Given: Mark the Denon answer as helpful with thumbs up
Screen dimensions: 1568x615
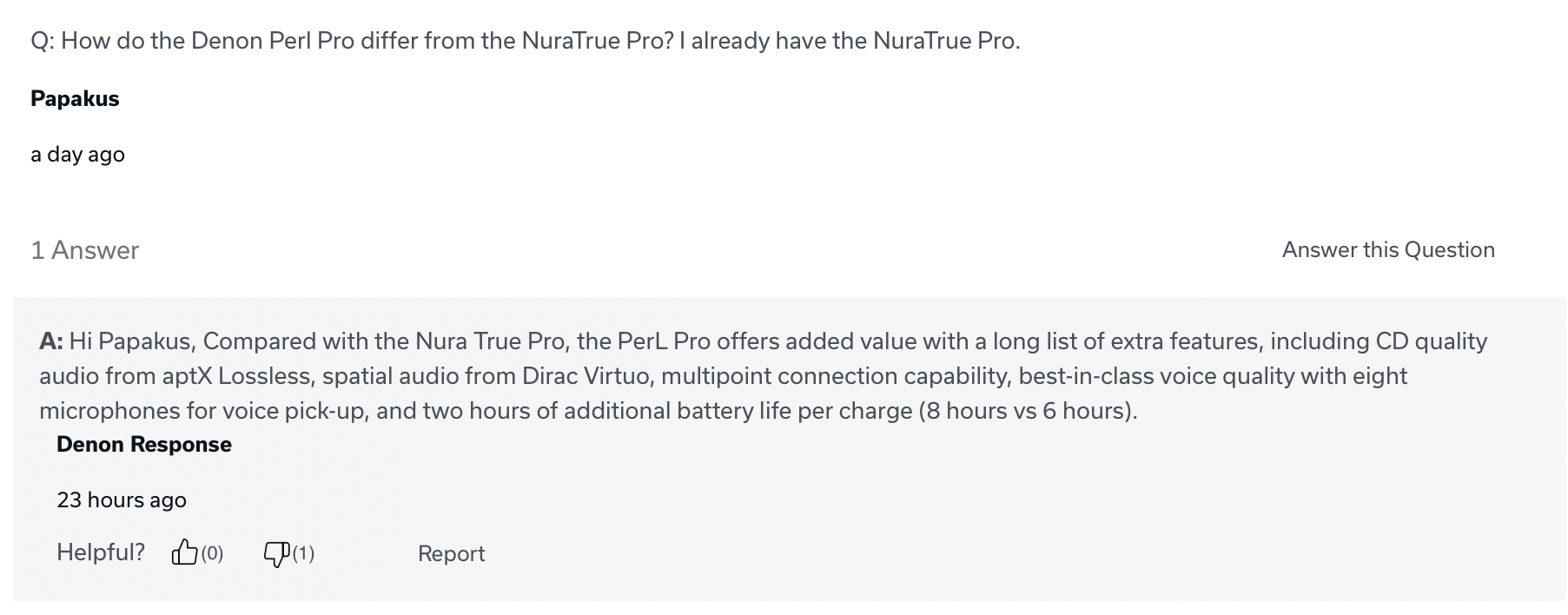Looking at the screenshot, I should pos(184,552).
